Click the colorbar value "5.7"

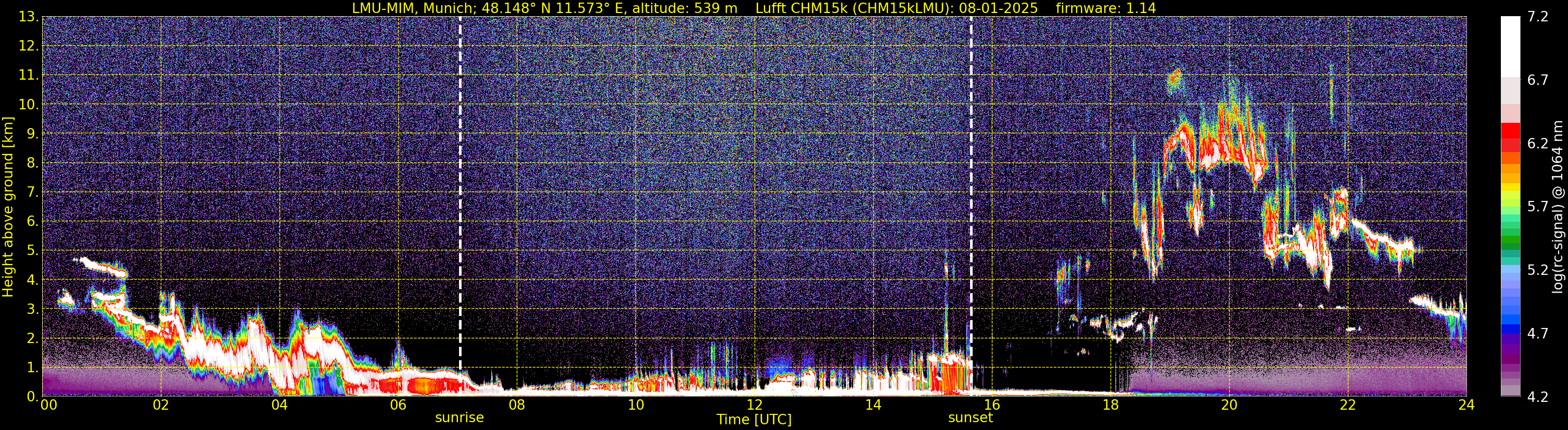(1538, 207)
